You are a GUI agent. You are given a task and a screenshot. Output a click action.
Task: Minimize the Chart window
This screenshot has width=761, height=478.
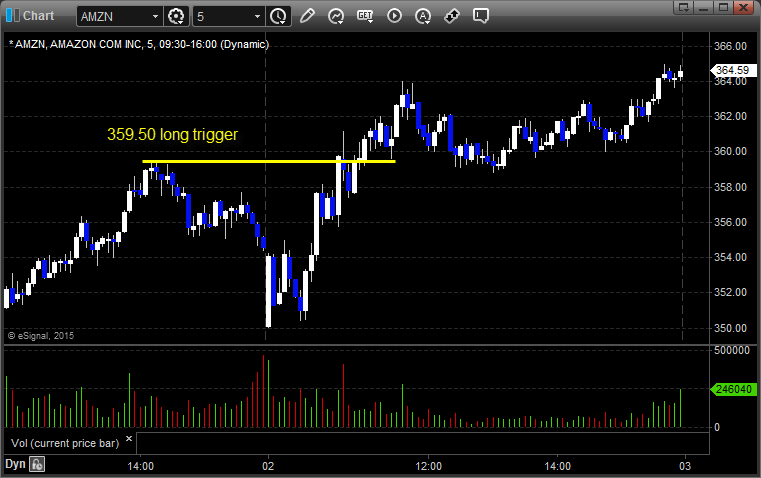[703, 7]
